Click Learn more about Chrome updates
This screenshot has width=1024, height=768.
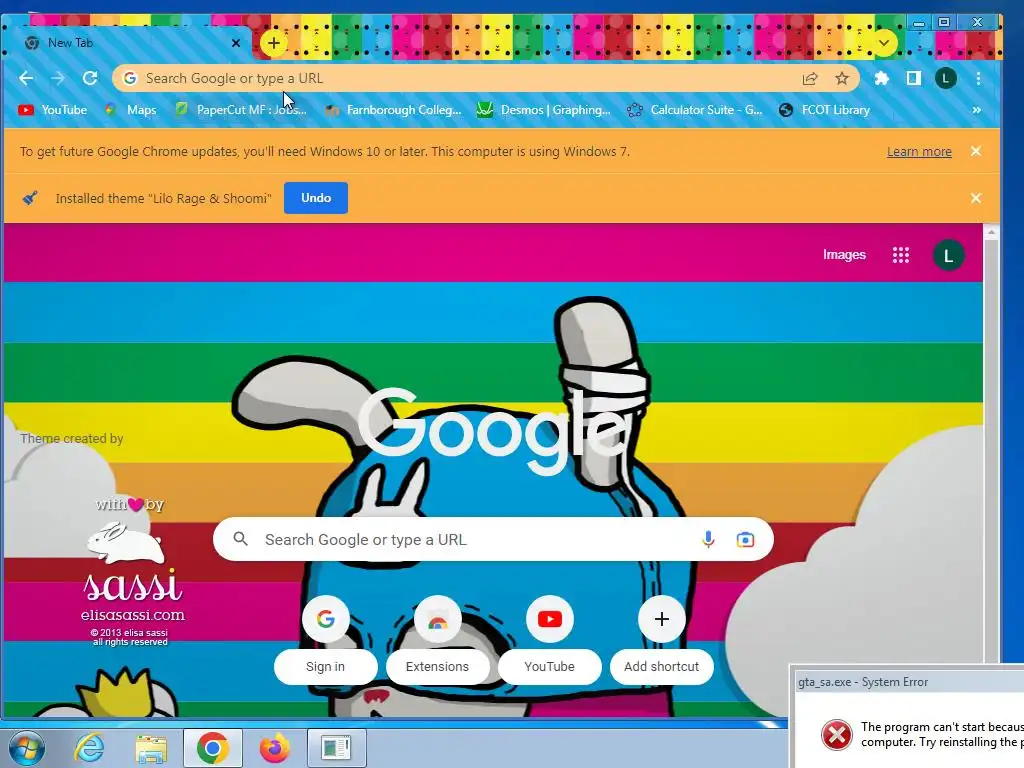click(919, 152)
